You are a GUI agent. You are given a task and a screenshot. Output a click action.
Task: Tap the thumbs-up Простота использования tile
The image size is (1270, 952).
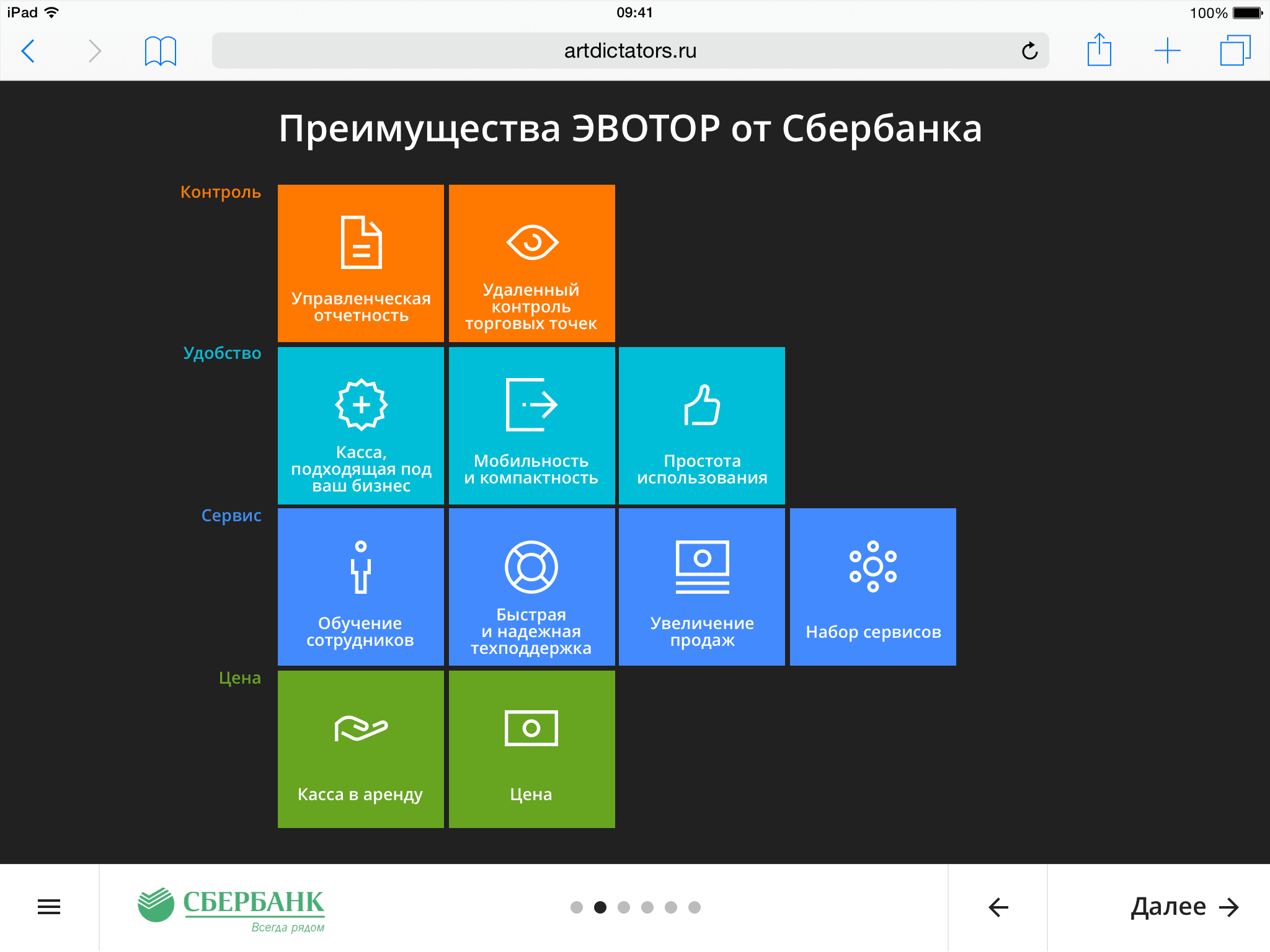(701, 425)
